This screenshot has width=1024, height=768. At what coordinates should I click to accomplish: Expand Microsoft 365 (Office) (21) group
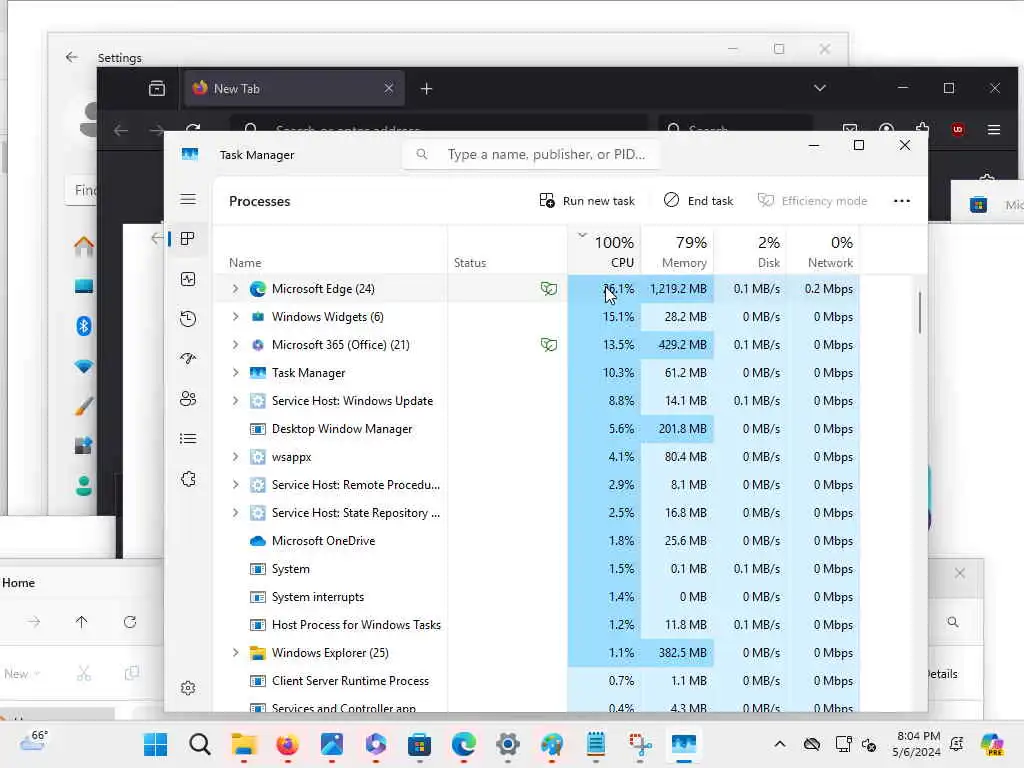pos(236,345)
